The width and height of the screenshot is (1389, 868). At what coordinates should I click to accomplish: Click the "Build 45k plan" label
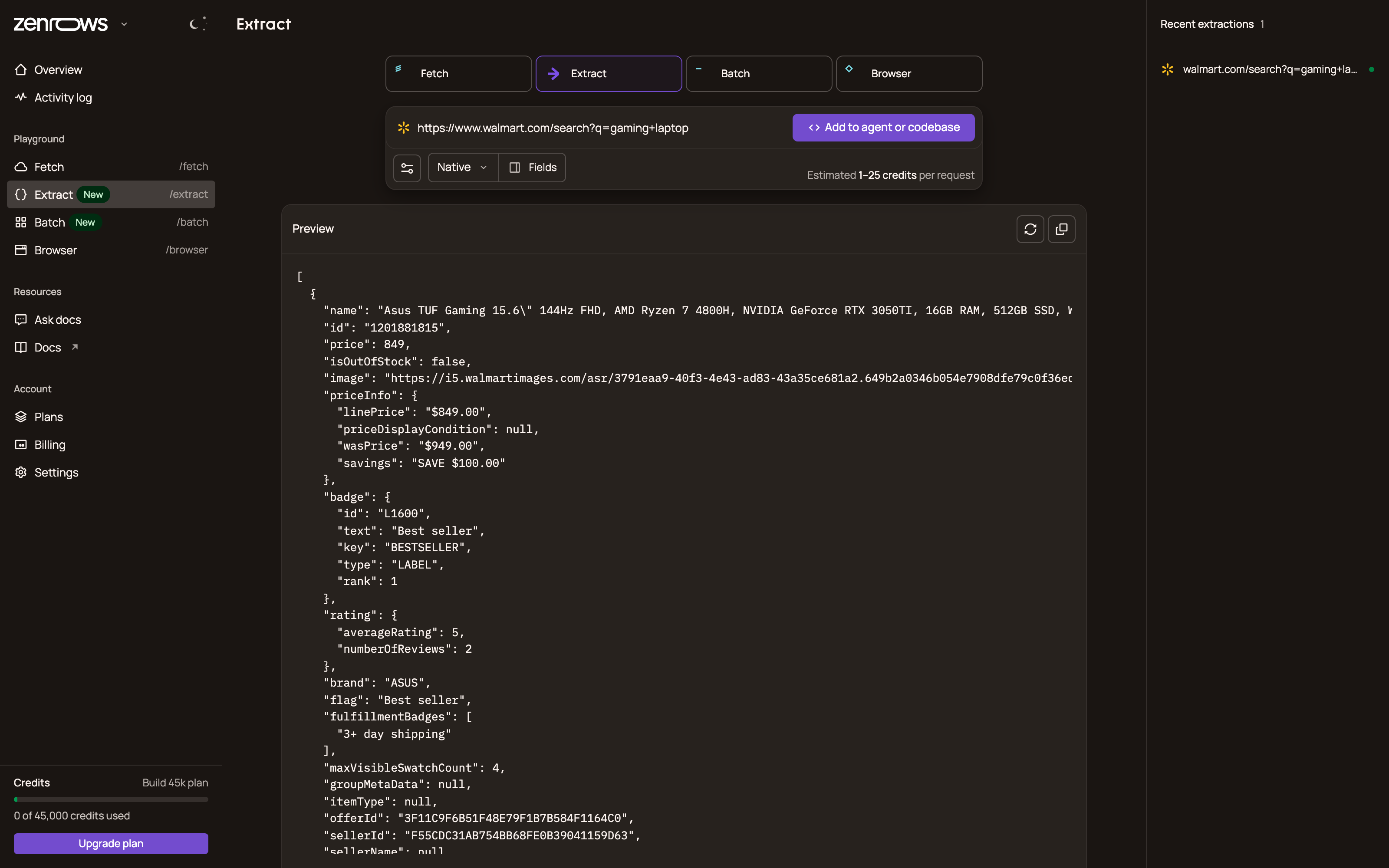click(175, 783)
